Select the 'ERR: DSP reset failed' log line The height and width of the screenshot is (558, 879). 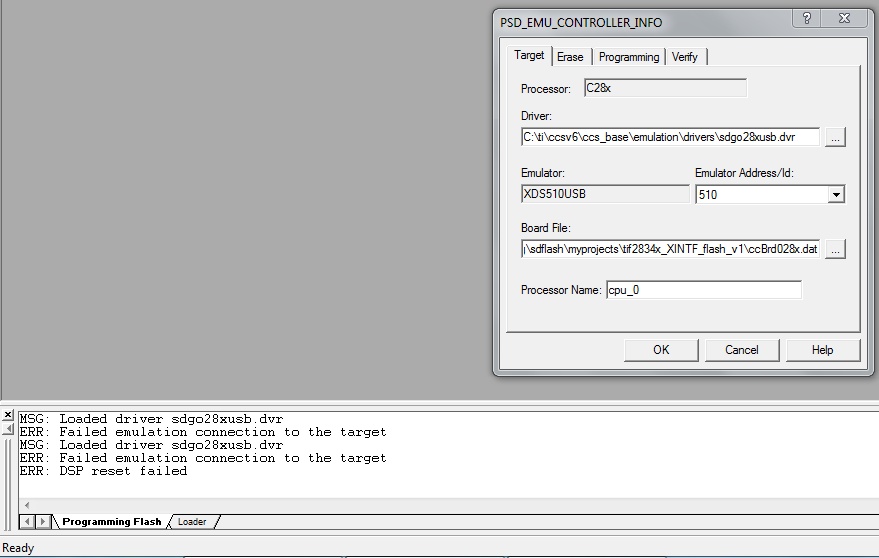tap(103, 471)
